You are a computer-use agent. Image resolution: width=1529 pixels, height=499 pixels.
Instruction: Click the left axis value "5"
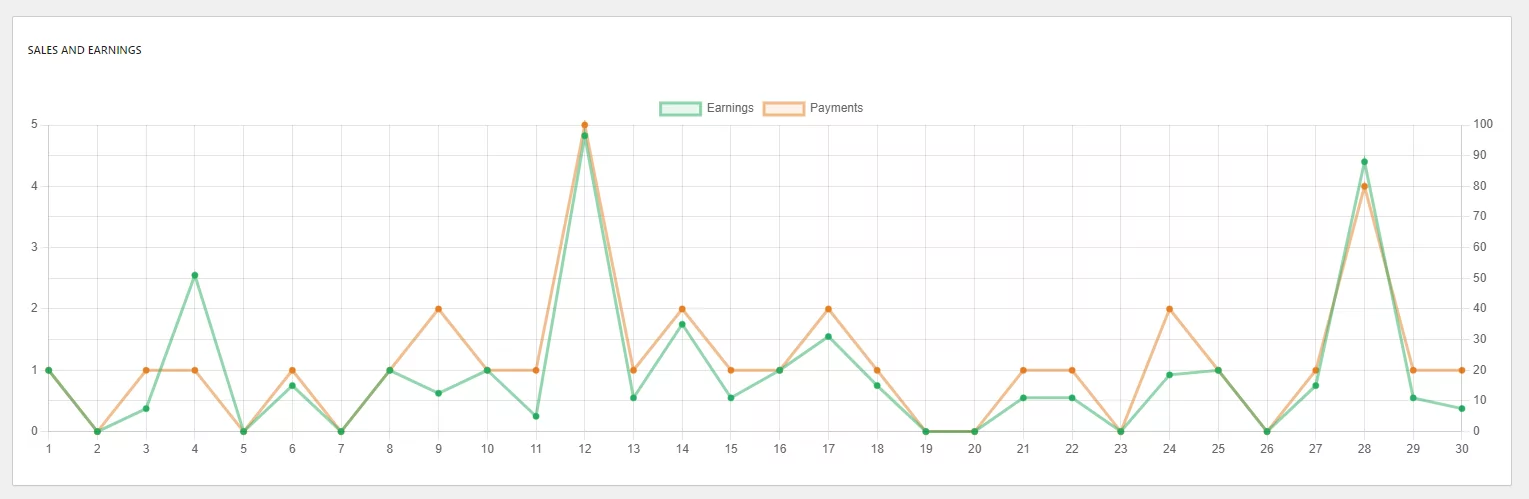pyautogui.click(x=34, y=125)
